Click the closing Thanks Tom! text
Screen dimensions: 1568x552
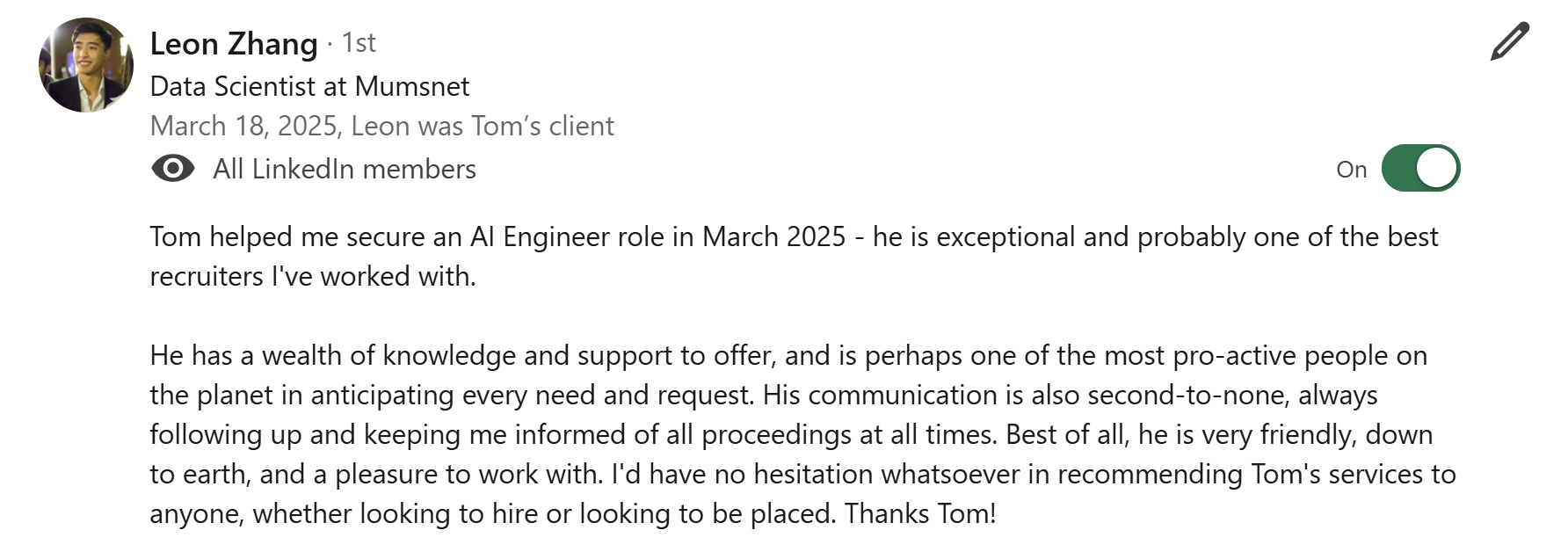point(920,513)
